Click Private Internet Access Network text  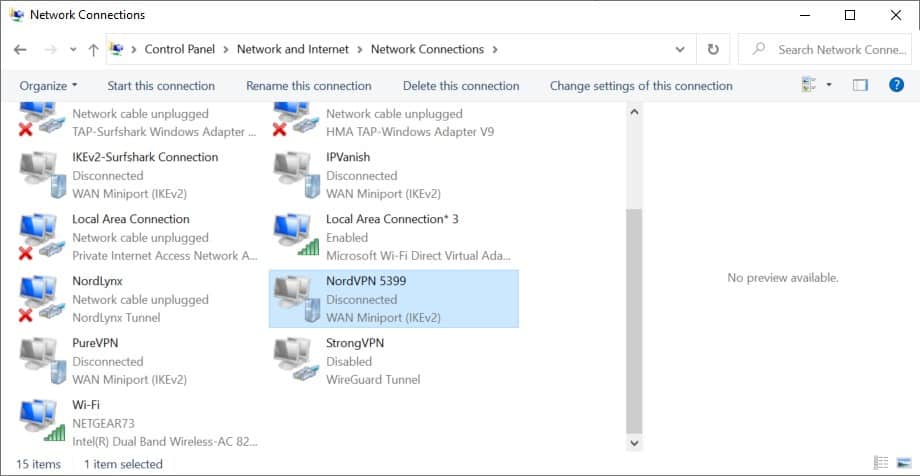tap(164, 256)
